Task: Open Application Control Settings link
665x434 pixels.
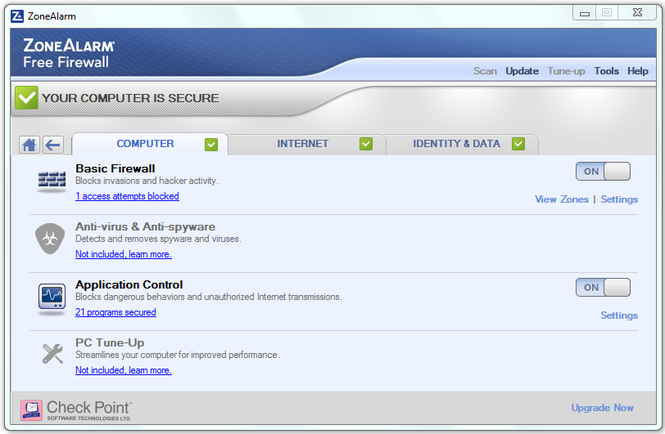Action: click(x=619, y=315)
